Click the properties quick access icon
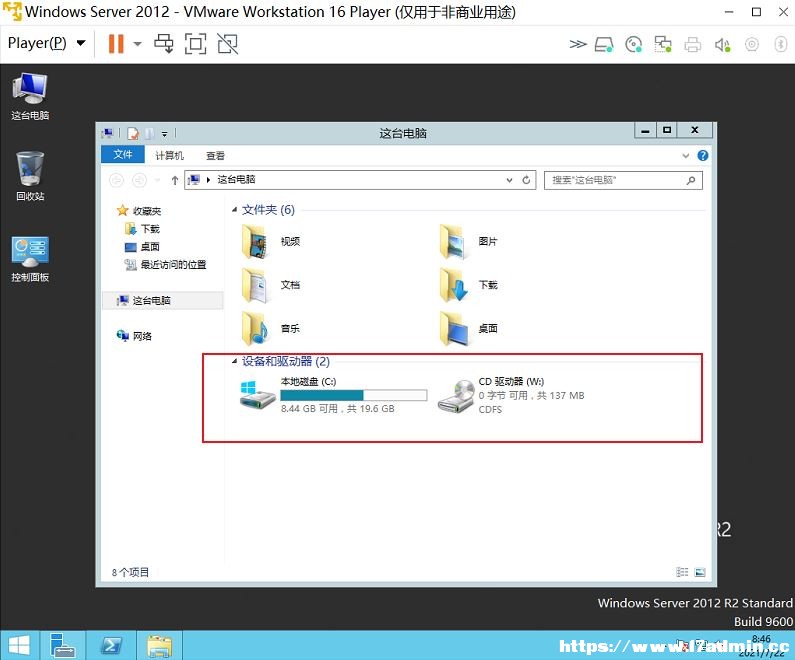 [133, 133]
